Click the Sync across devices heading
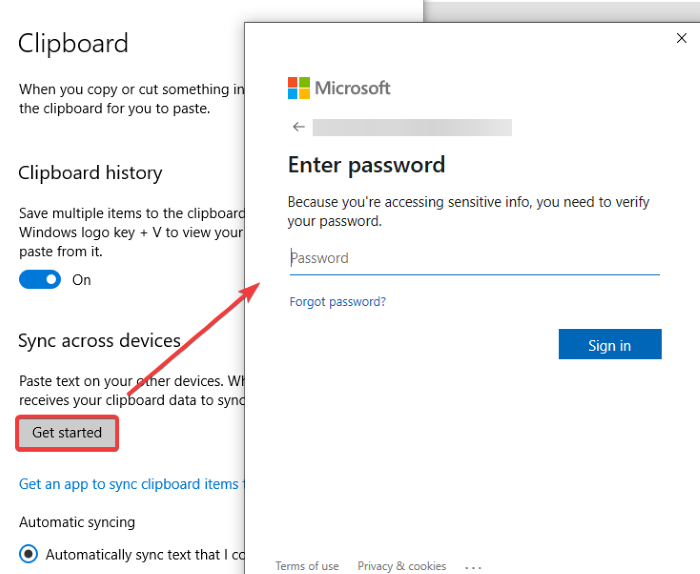The width and height of the screenshot is (700, 574). 99,341
